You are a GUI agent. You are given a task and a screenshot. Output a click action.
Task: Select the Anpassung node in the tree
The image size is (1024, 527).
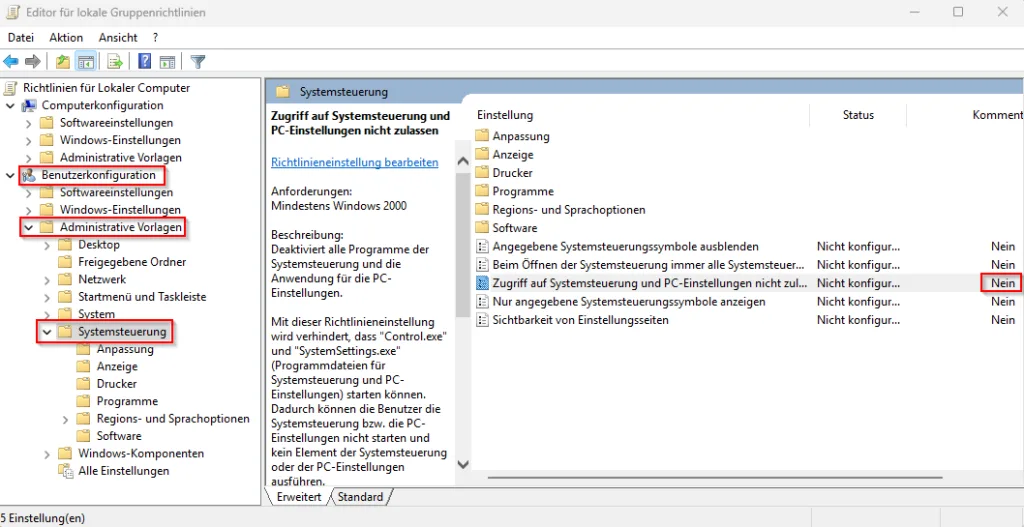(125, 349)
